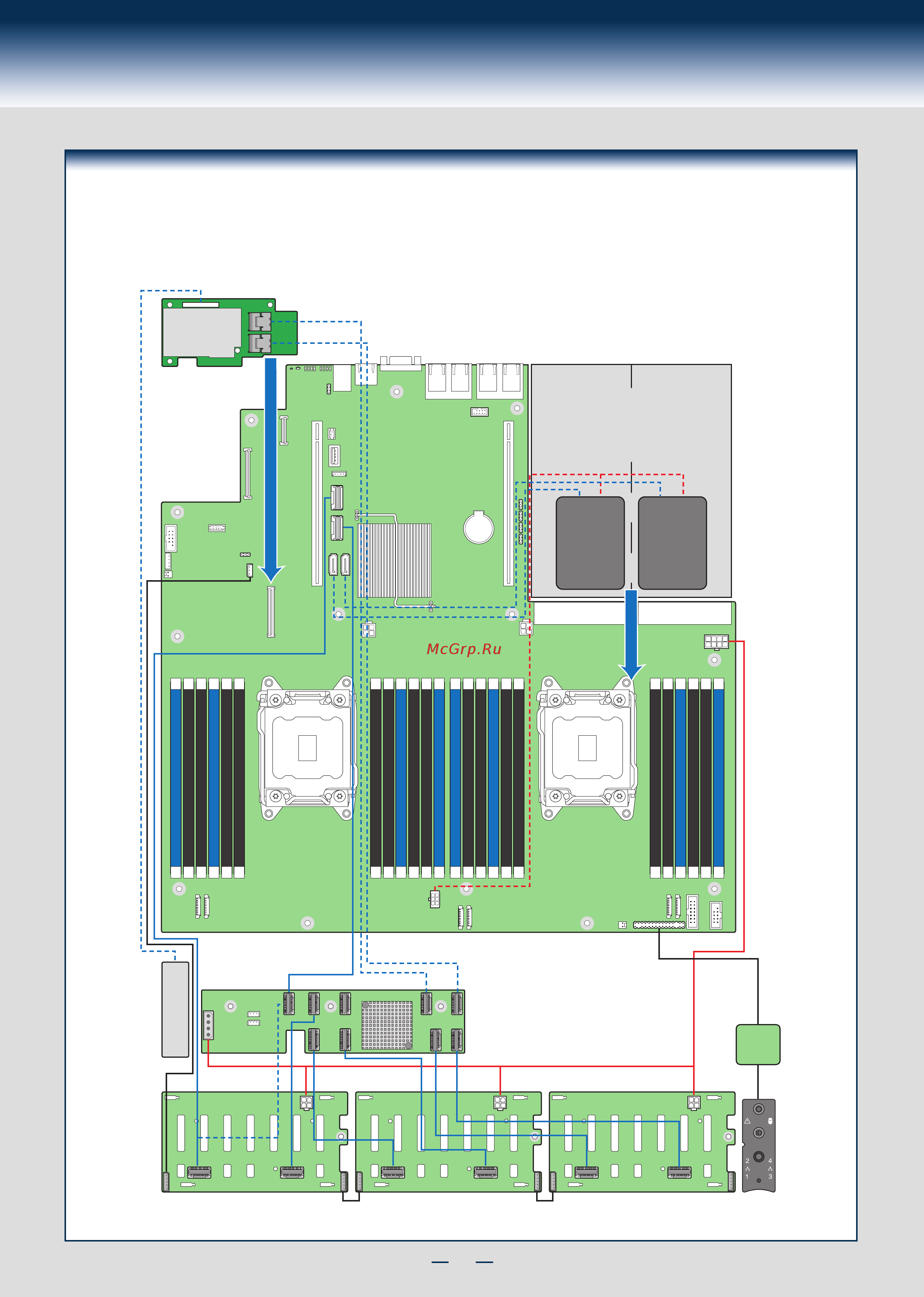The width and height of the screenshot is (924, 1297).
Task: Click the network icon beside numbers 2 and 1
Action: (x=748, y=1169)
